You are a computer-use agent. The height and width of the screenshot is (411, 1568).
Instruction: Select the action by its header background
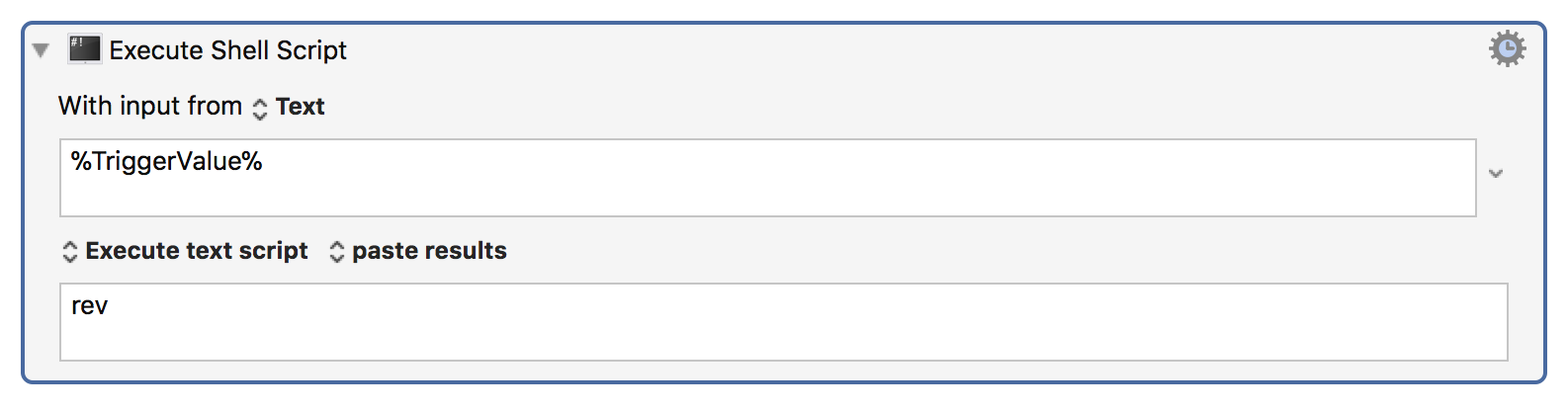pyautogui.click(x=890, y=49)
